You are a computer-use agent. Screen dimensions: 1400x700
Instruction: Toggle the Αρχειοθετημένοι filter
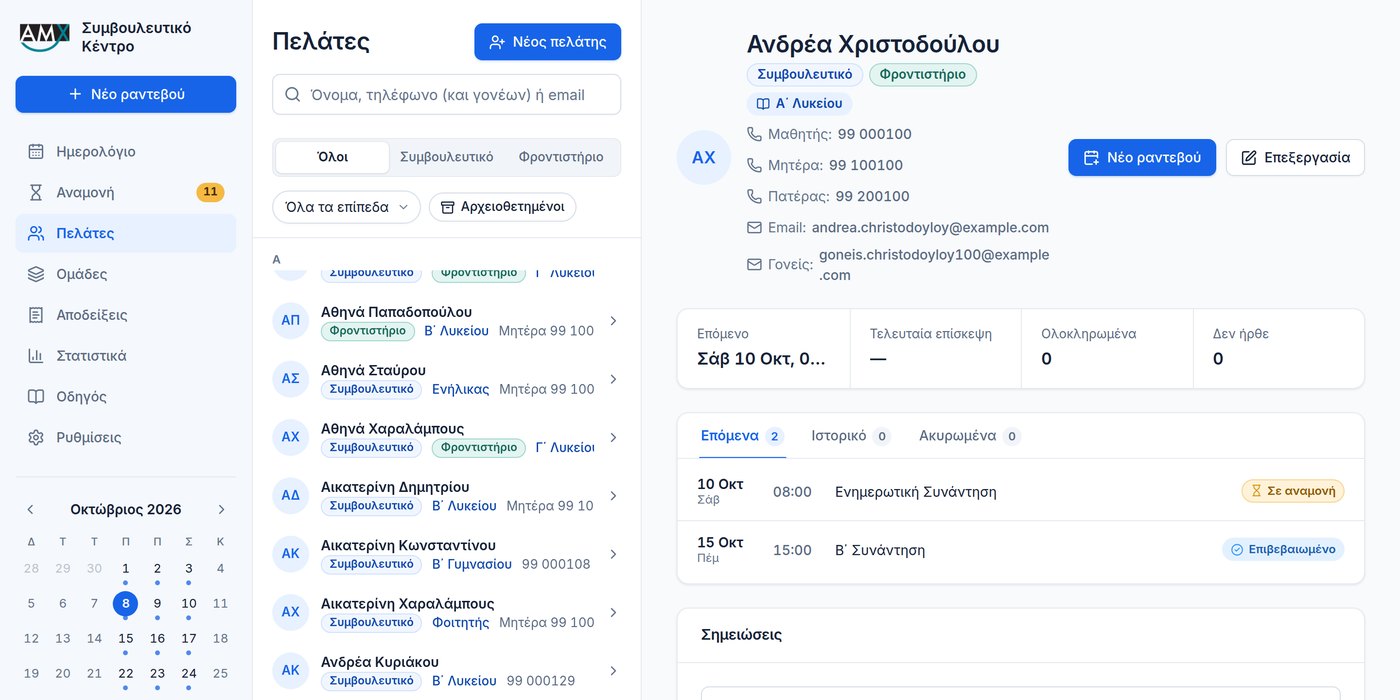click(x=503, y=207)
